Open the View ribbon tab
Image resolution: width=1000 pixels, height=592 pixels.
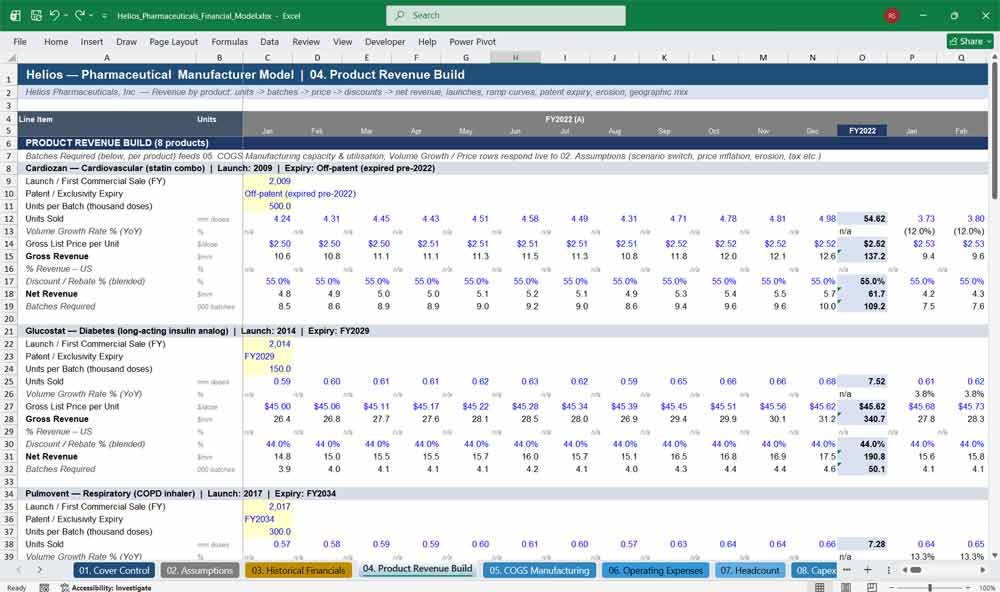coord(342,41)
